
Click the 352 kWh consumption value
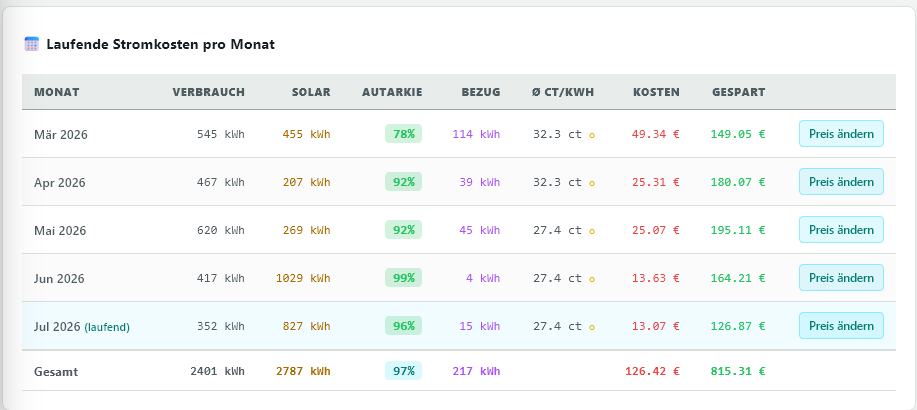pyautogui.click(x=221, y=326)
